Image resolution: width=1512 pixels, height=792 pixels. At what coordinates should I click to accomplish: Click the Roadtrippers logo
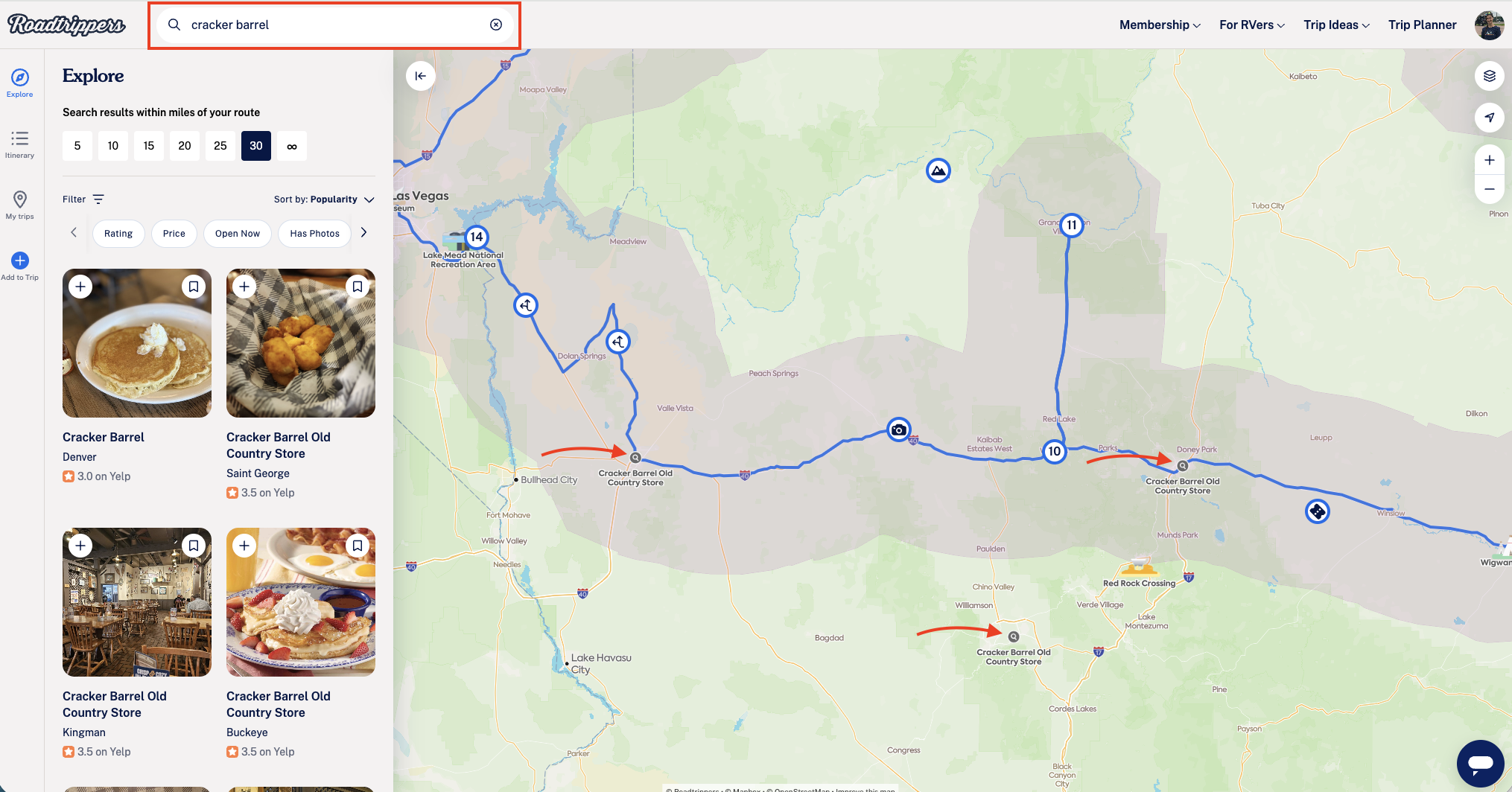66,25
